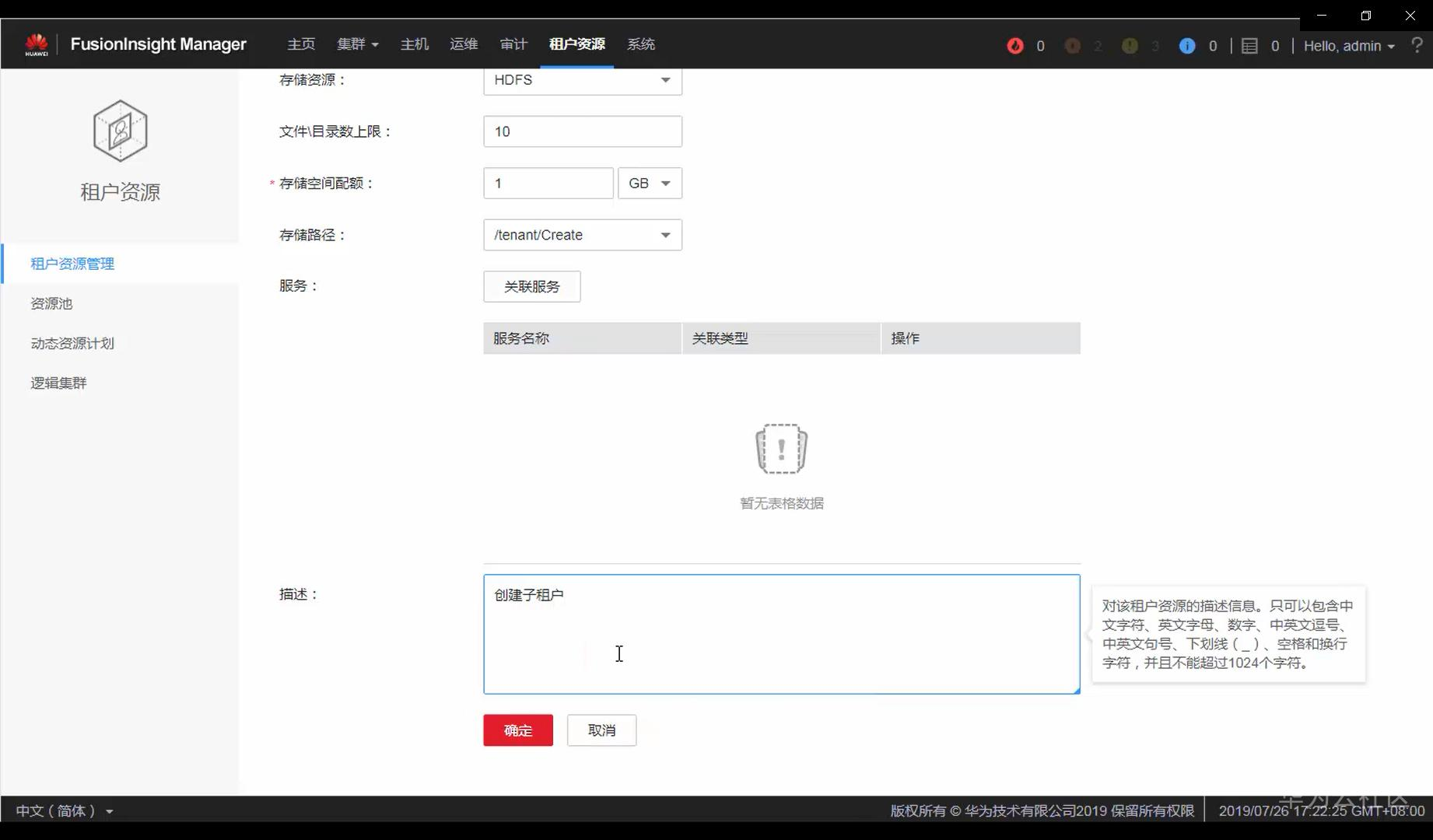Click the description textarea resize corner
The image size is (1433, 840).
(1076, 690)
